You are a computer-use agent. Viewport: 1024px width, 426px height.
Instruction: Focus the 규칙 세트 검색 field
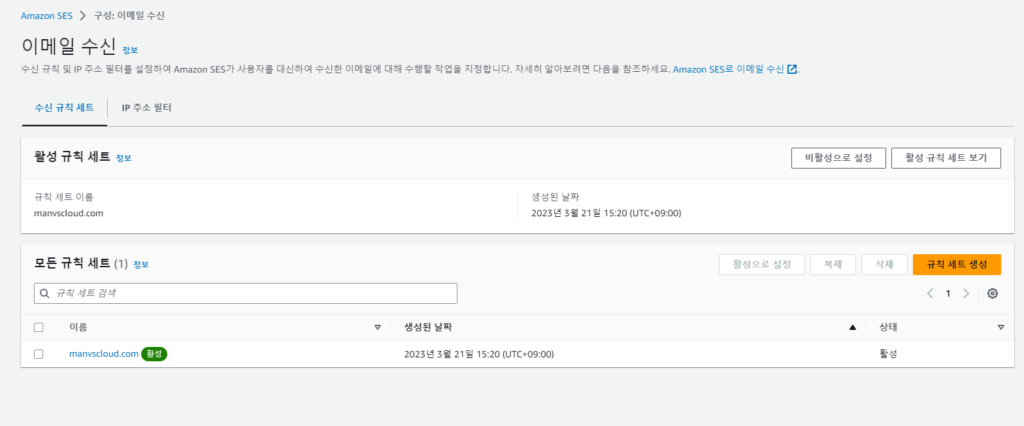click(x=250, y=293)
